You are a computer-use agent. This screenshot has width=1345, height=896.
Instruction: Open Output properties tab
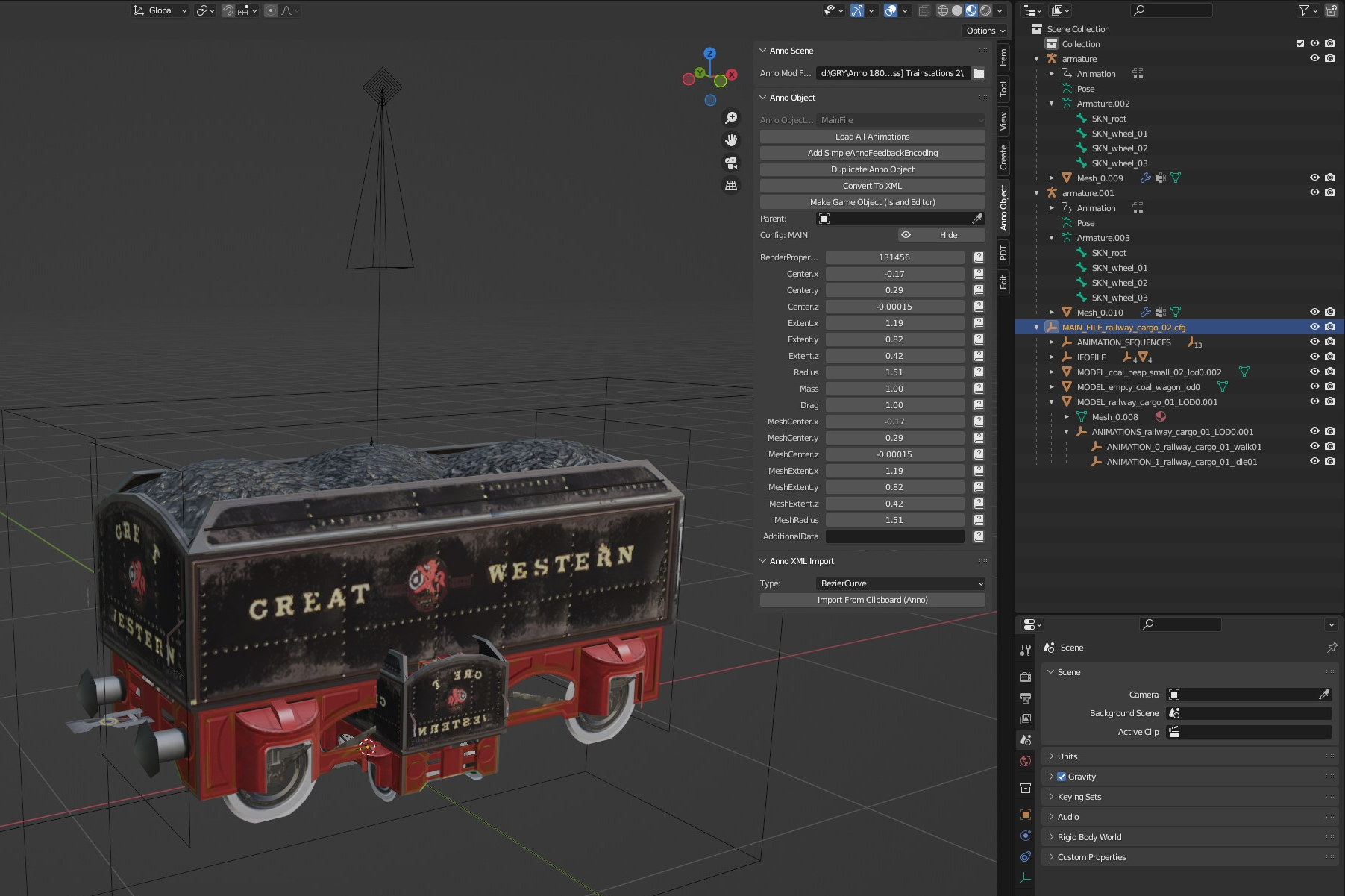coord(1026,698)
